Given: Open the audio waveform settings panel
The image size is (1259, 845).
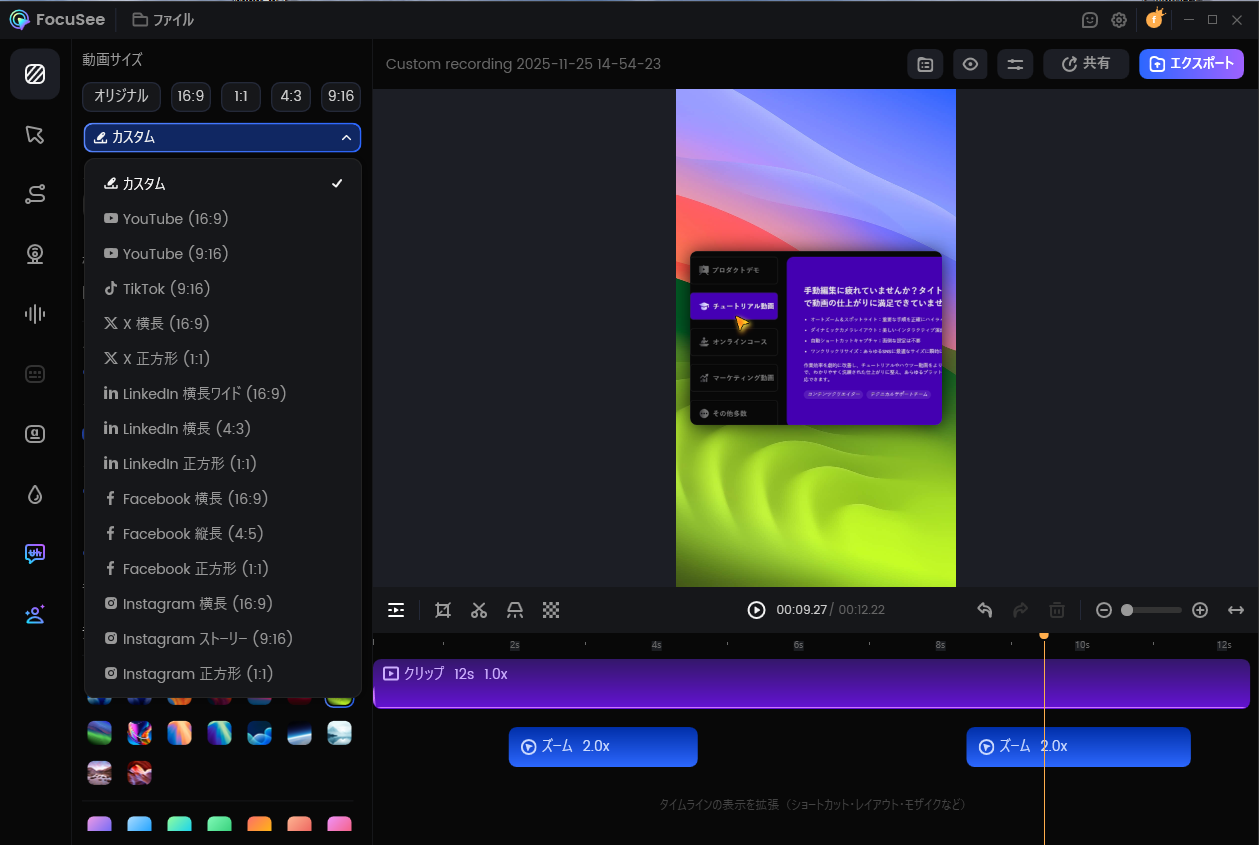Looking at the screenshot, I should click(x=35, y=314).
